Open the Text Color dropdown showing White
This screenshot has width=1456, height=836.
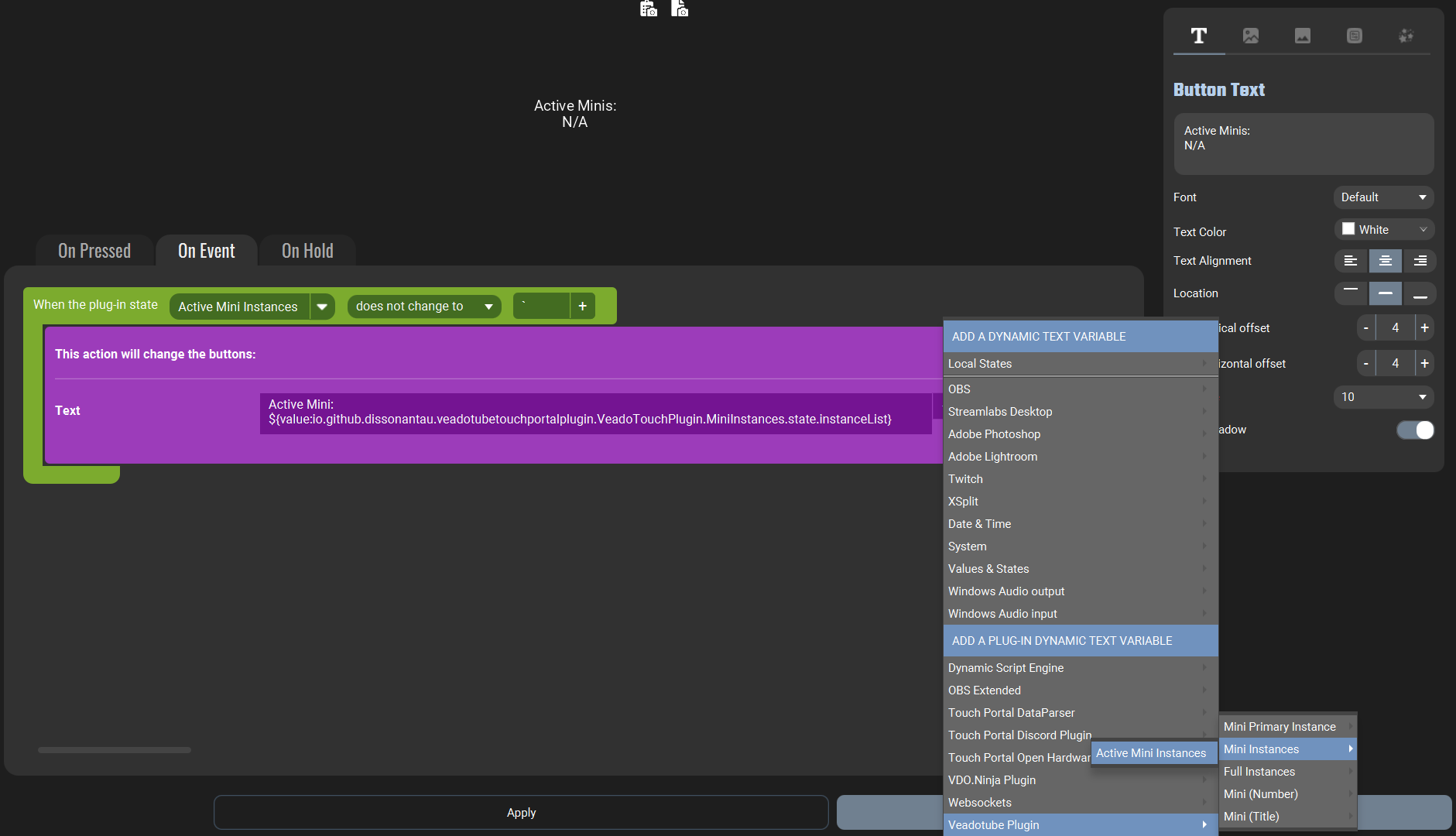[x=1383, y=230]
